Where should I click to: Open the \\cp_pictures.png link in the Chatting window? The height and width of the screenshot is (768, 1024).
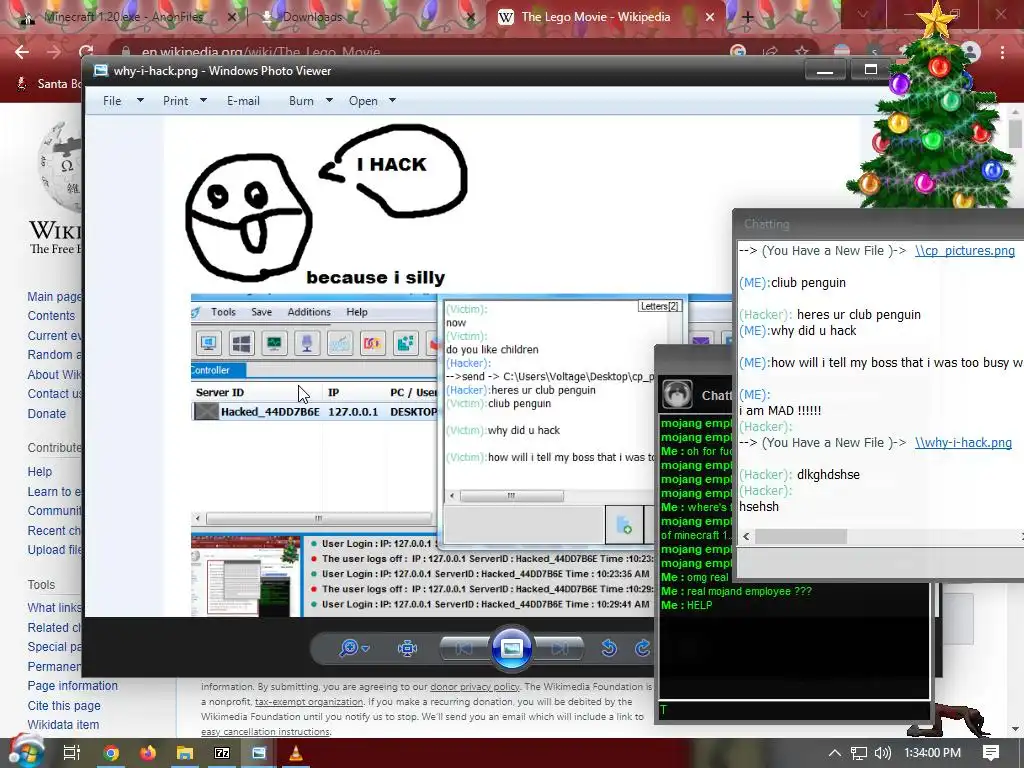click(x=965, y=251)
